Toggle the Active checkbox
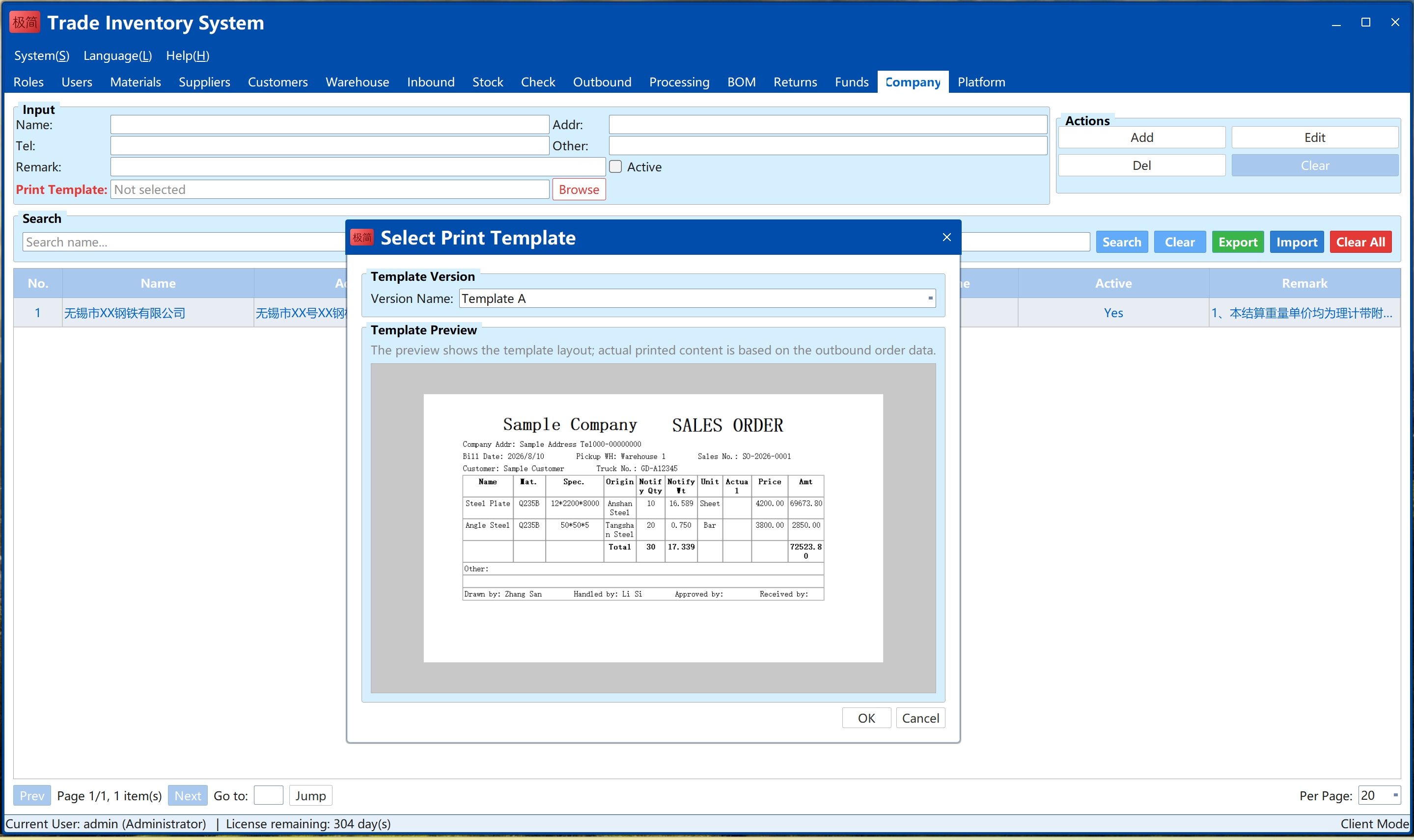 coord(615,166)
